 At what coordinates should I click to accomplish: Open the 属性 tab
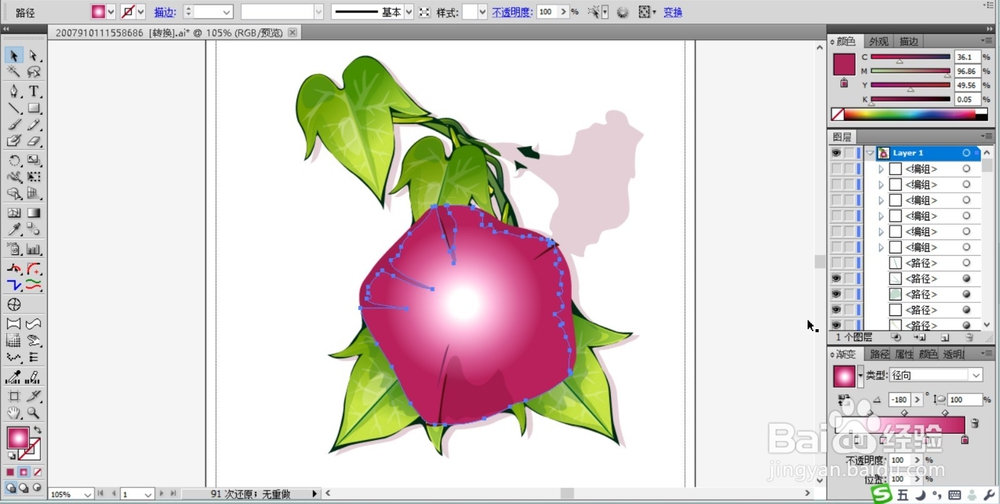pyautogui.click(x=904, y=354)
